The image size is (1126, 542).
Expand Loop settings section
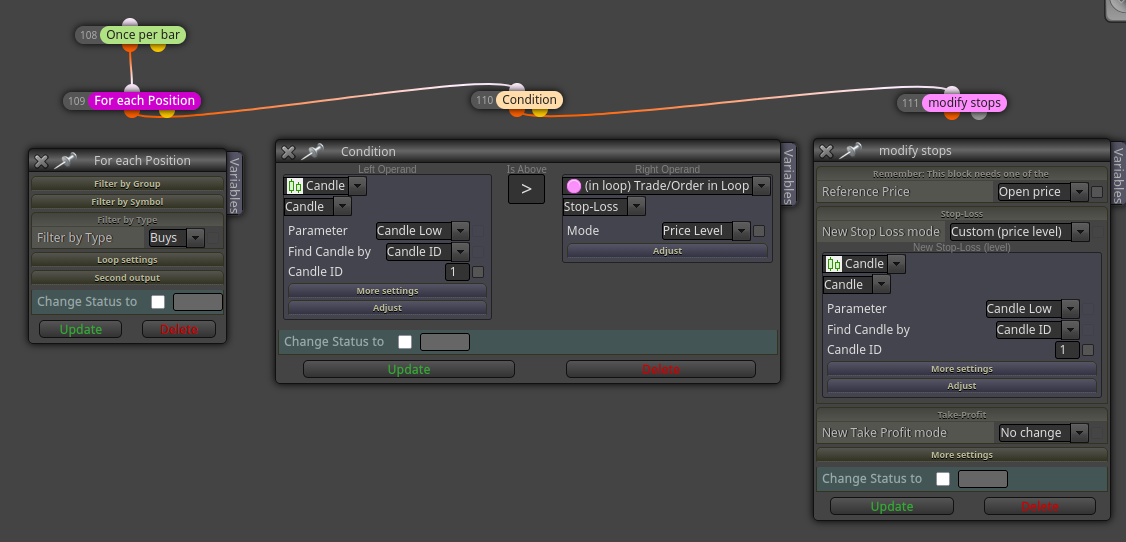pos(127,260)
